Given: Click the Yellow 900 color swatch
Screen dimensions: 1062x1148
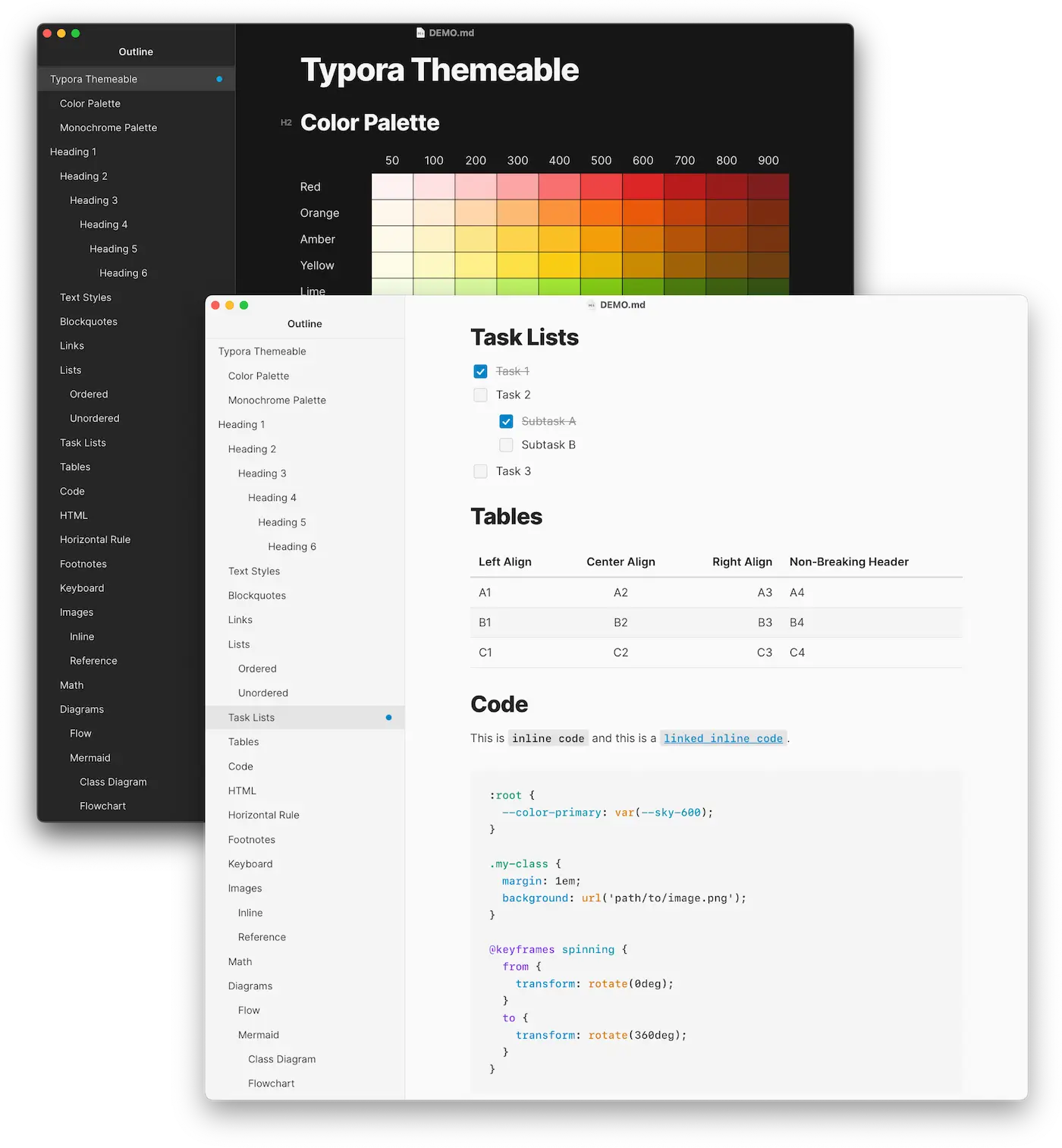Looking at the screenshot, I should pos(768,265).
